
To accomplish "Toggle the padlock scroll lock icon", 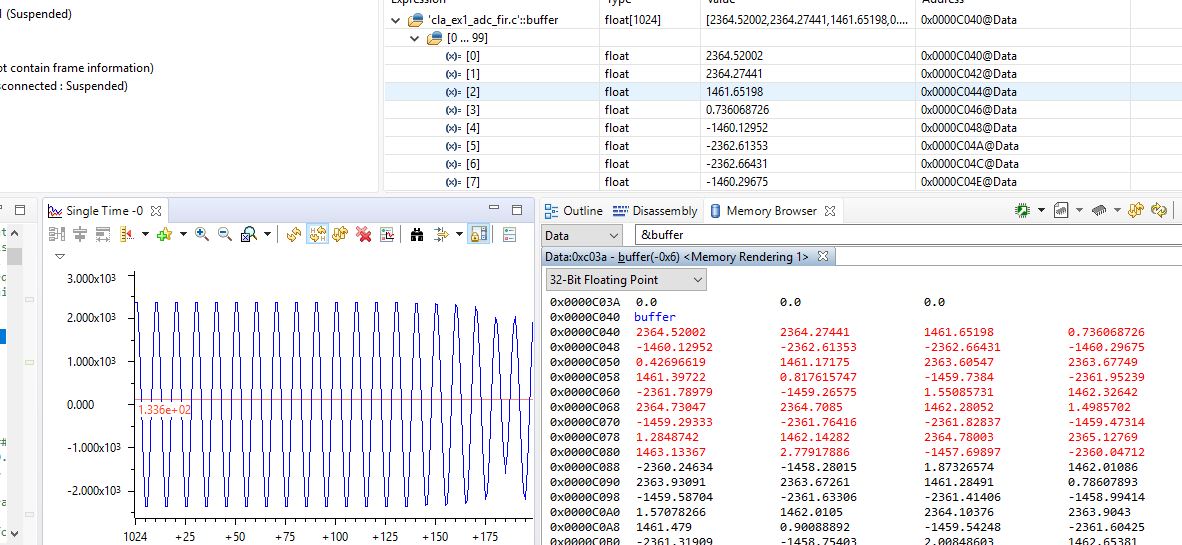I will click(x=478, y=234).
